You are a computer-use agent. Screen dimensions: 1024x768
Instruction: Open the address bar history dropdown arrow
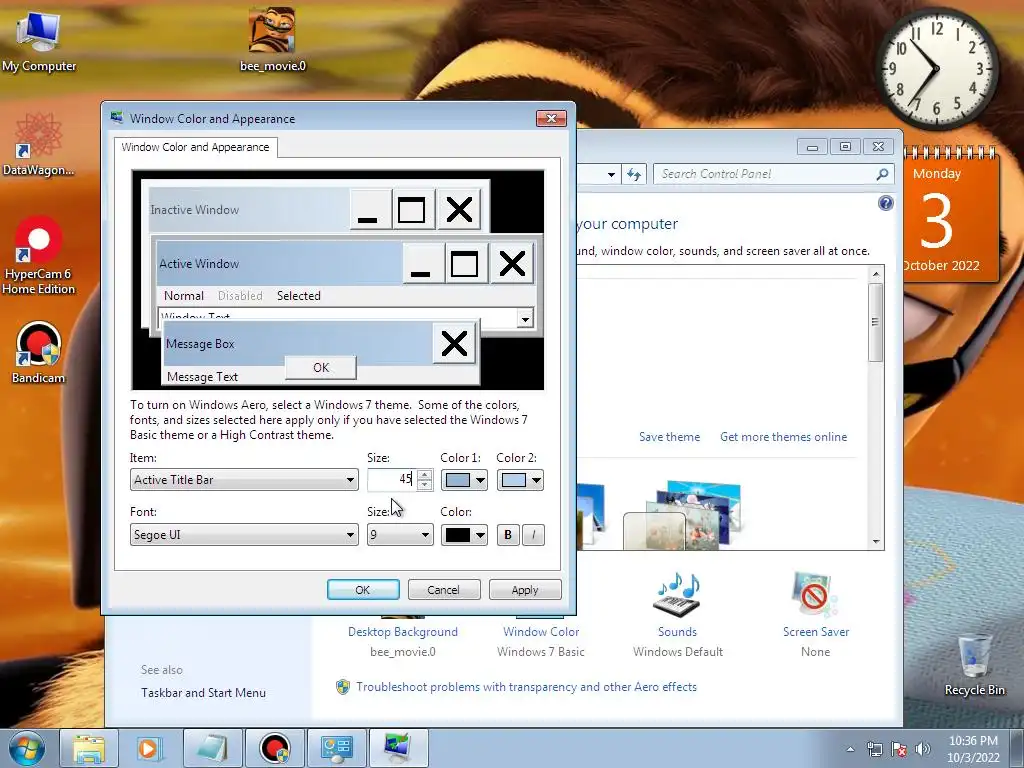pos(611,174)
